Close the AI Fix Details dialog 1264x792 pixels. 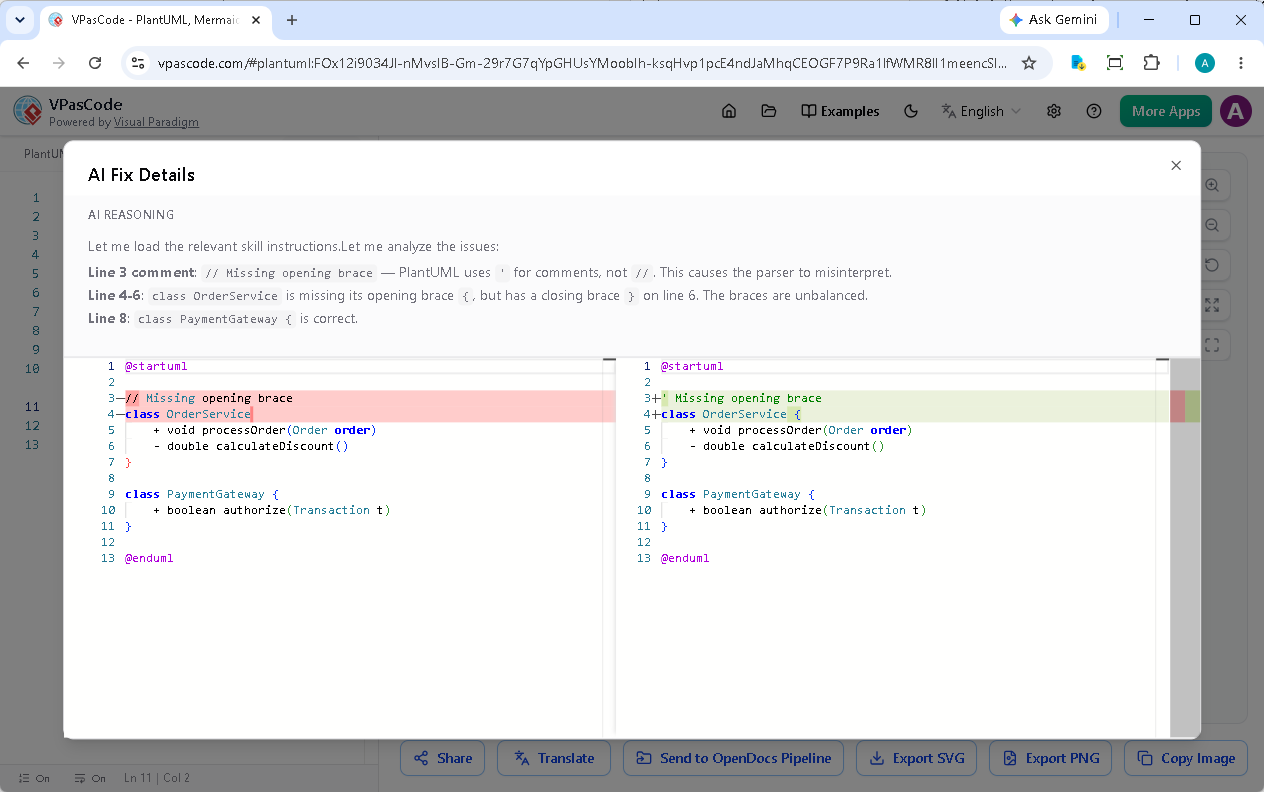pyautogui.click(x=1176, y=166)
